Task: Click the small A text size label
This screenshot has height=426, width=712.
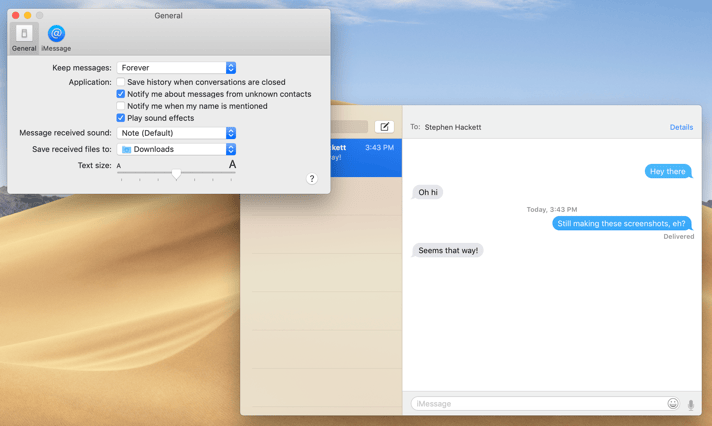Action: tap(119, 166)
